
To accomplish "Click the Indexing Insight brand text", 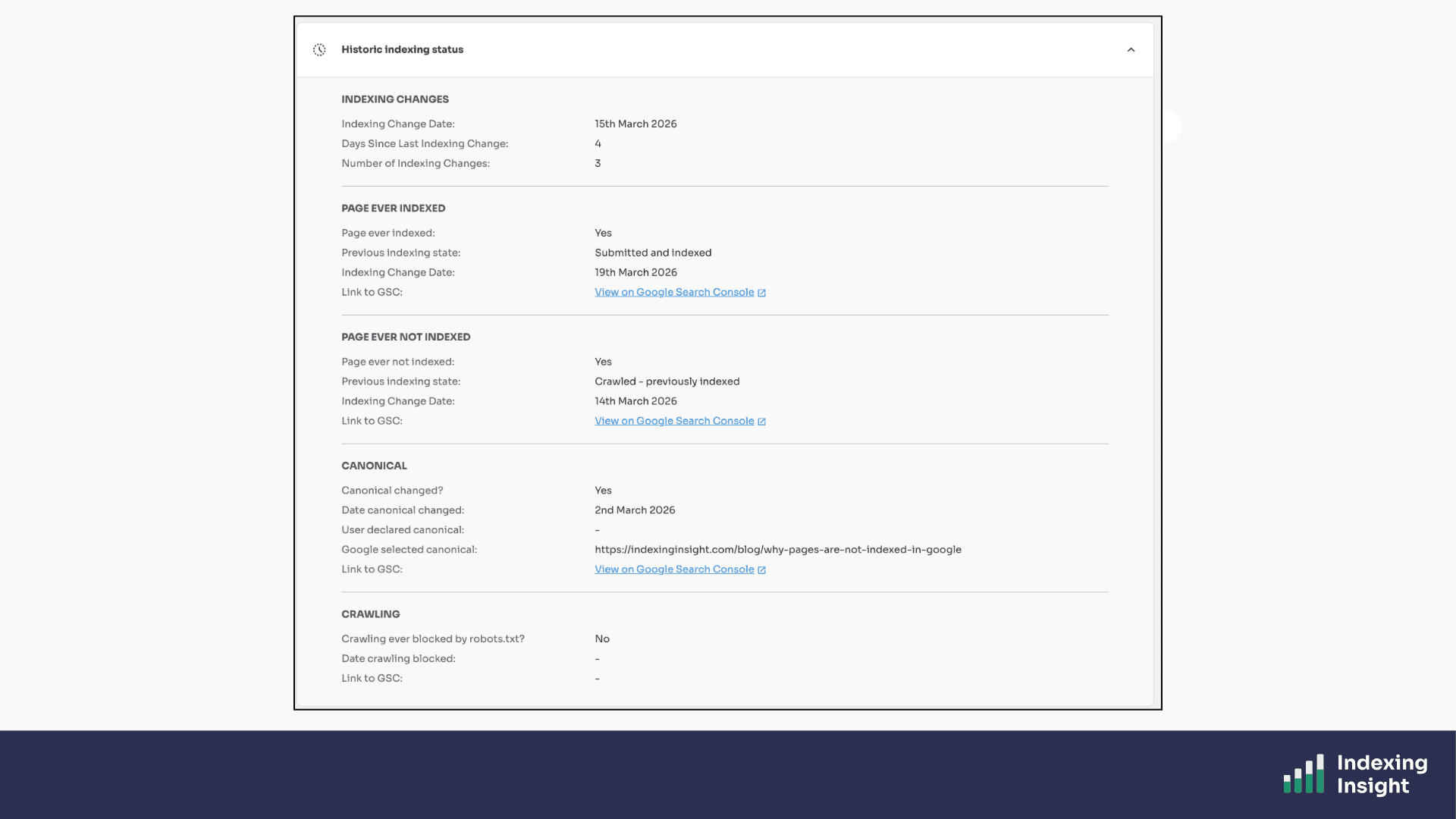I will (x=1381, y=774).
